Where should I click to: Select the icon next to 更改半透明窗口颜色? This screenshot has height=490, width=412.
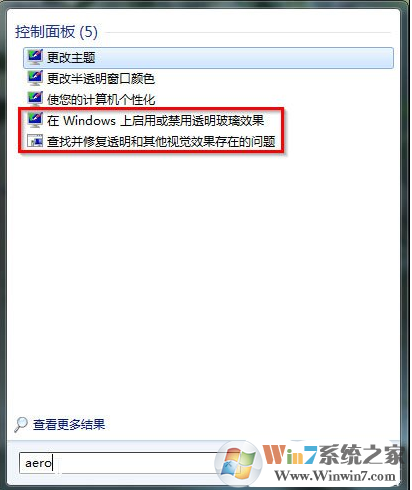point(35,79)
